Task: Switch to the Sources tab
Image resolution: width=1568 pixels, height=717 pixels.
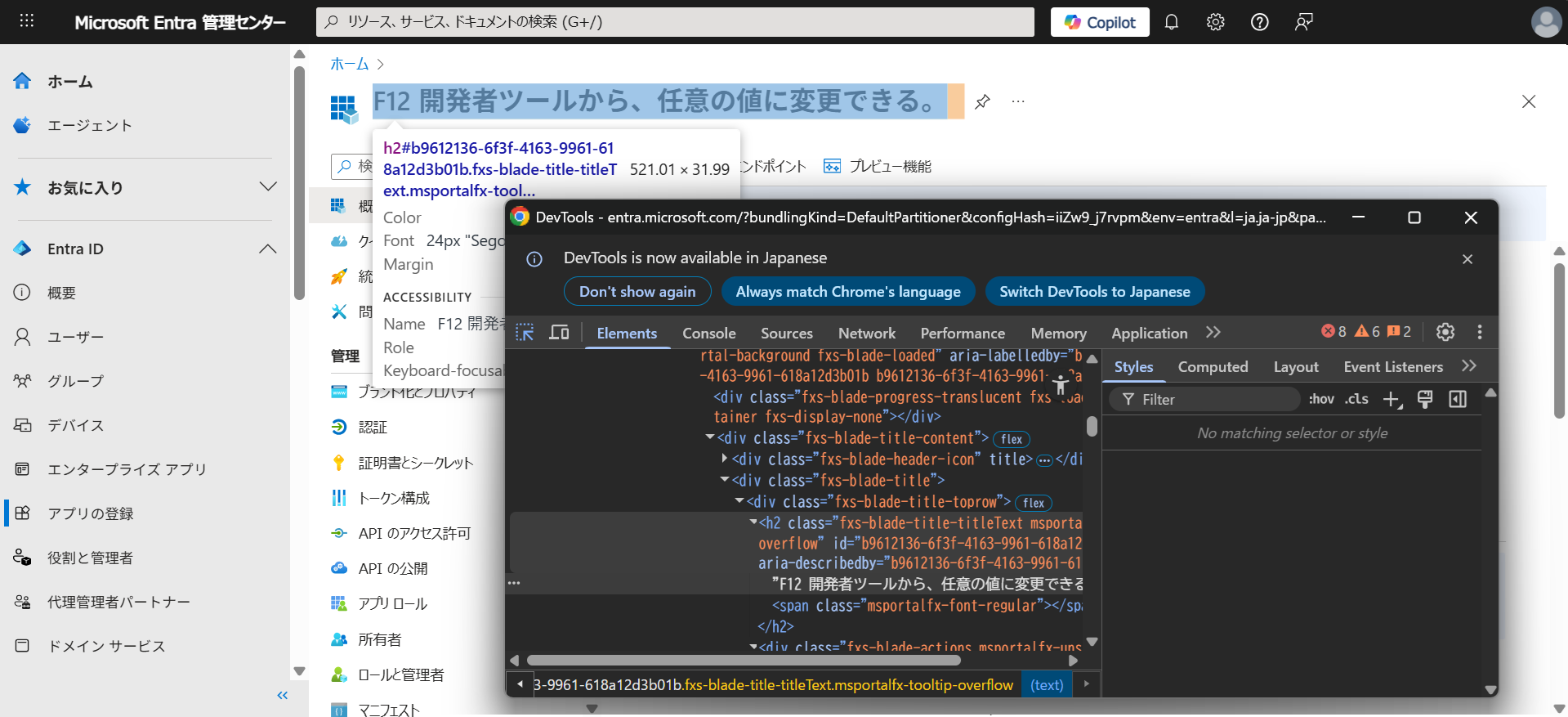Action: pyautogui.click(x=787, y=334)
